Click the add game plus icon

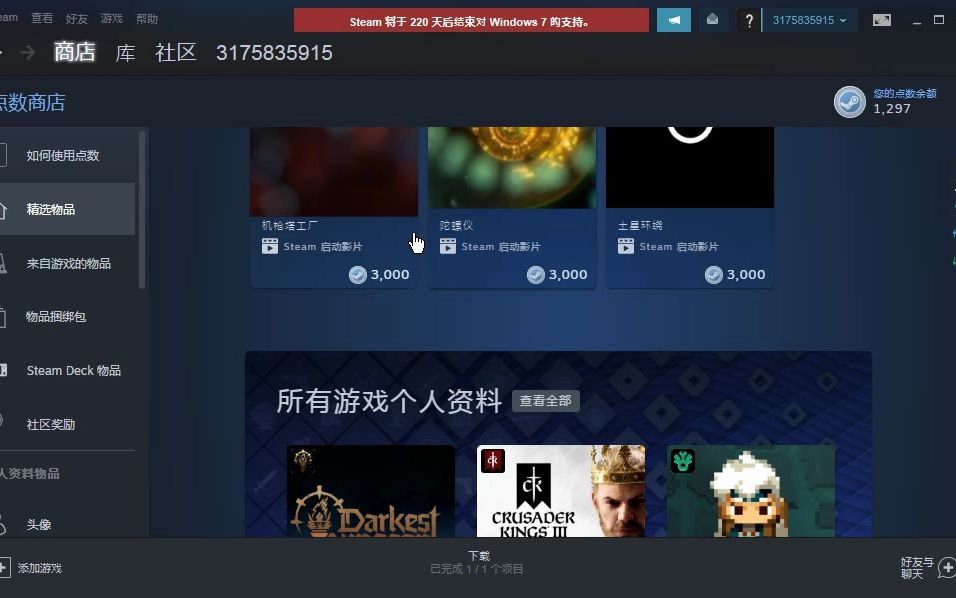pos(4,568)
